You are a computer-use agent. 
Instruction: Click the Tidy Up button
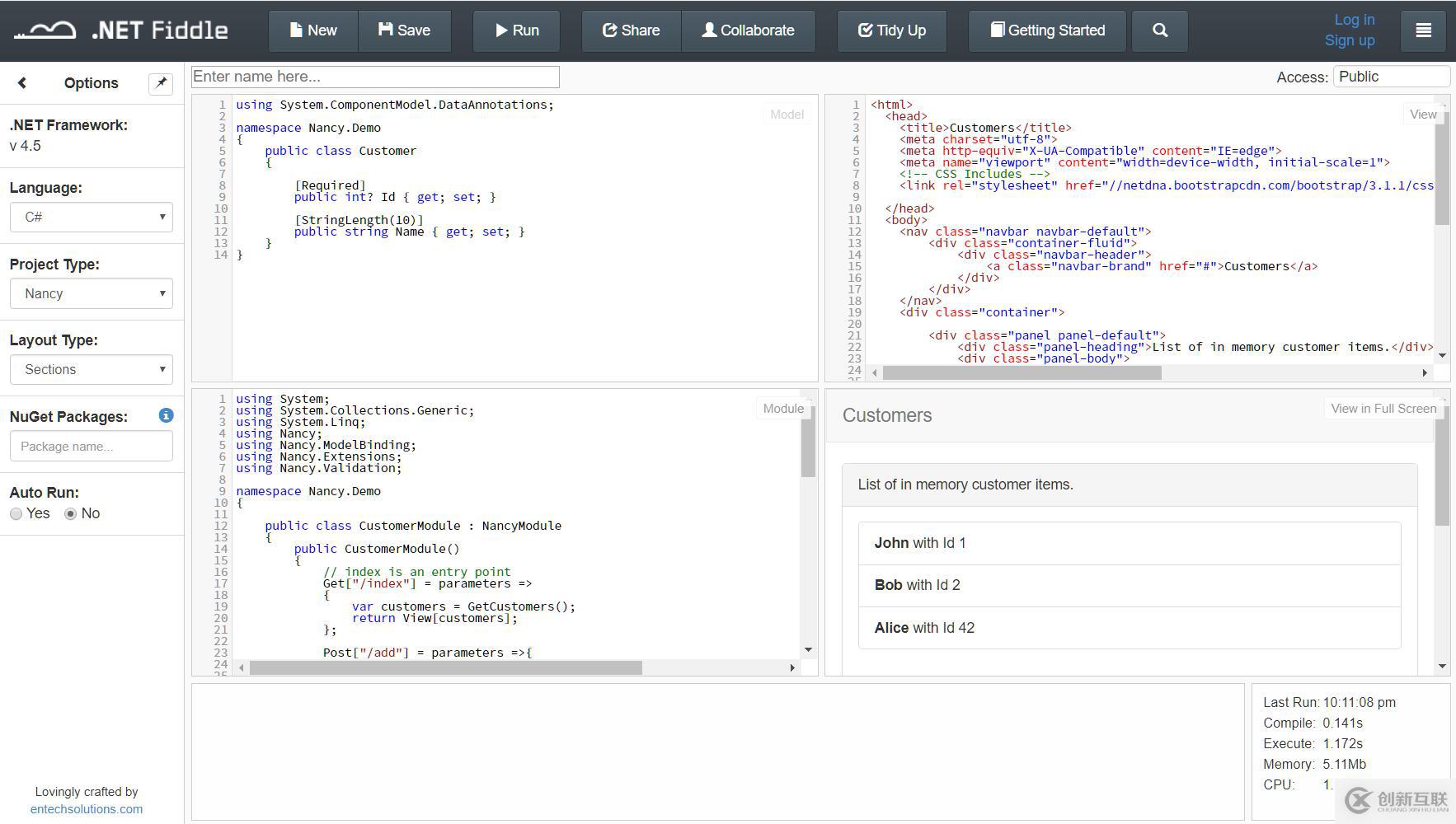(x=891, y=30)
